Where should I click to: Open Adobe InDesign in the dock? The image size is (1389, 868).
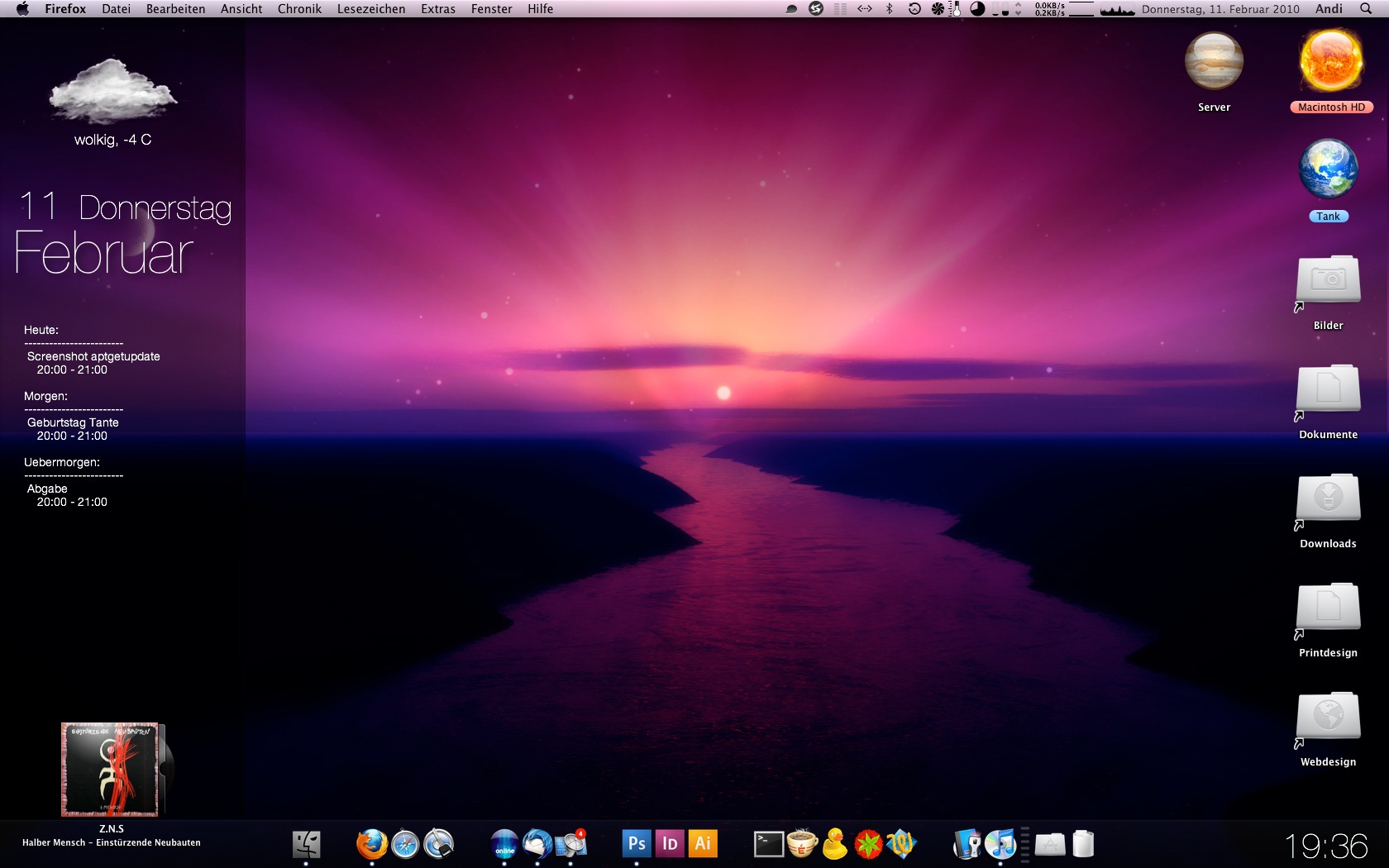670,844
